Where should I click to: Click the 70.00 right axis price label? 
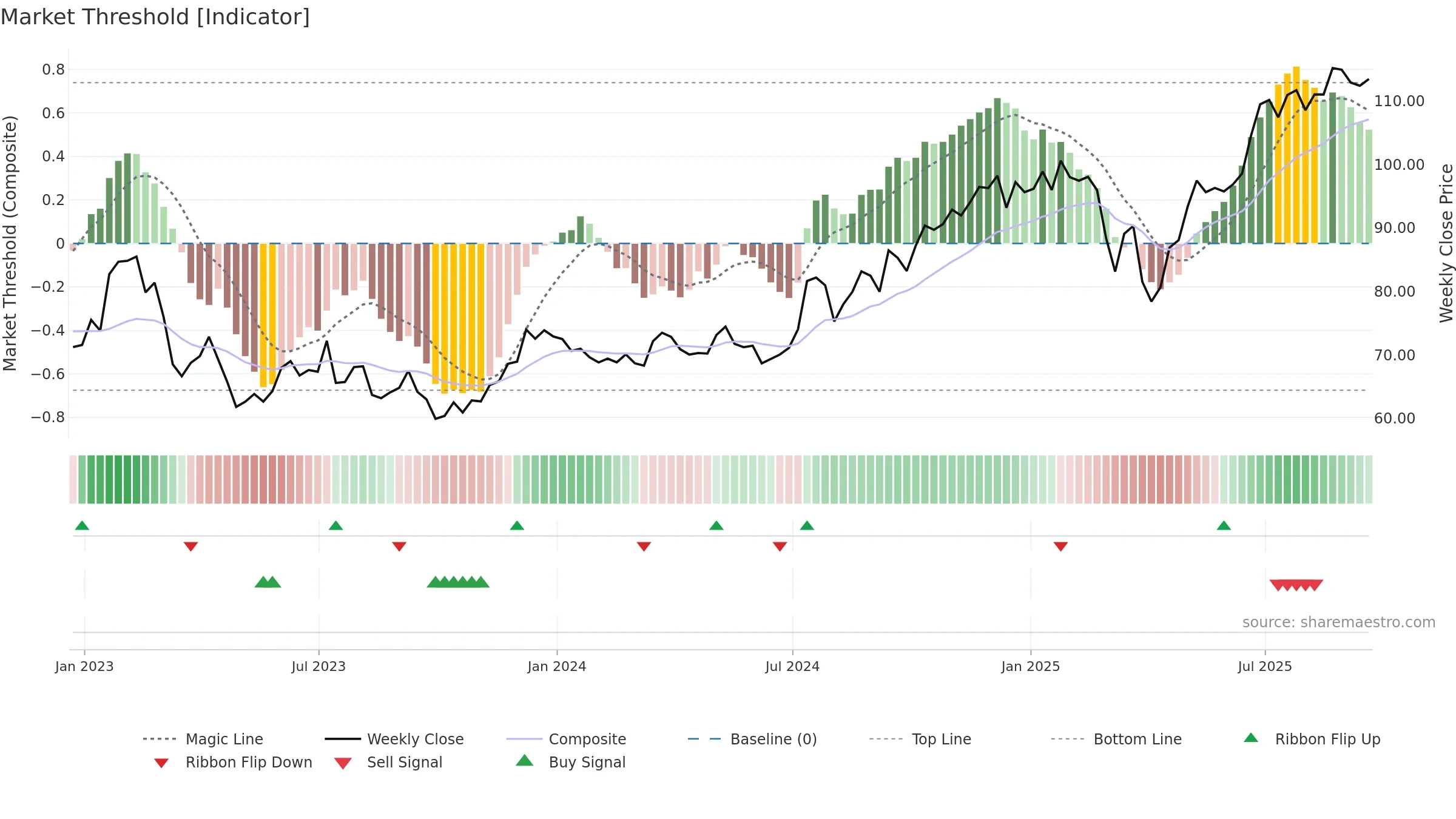click(1395, 356)
